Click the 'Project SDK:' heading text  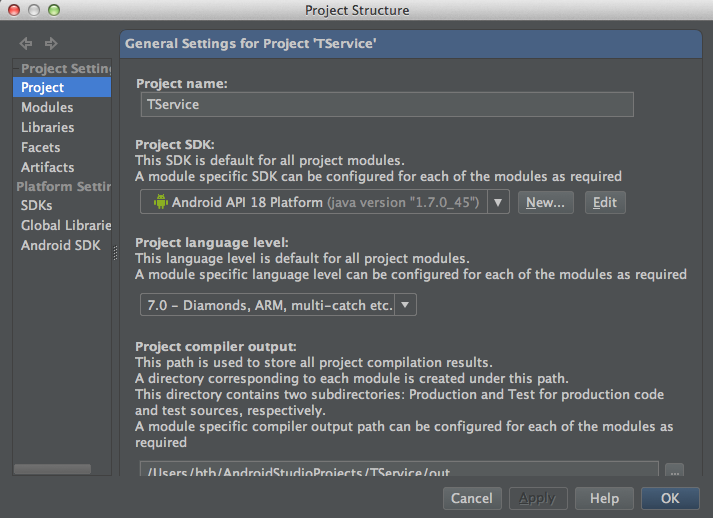point(175,145)
